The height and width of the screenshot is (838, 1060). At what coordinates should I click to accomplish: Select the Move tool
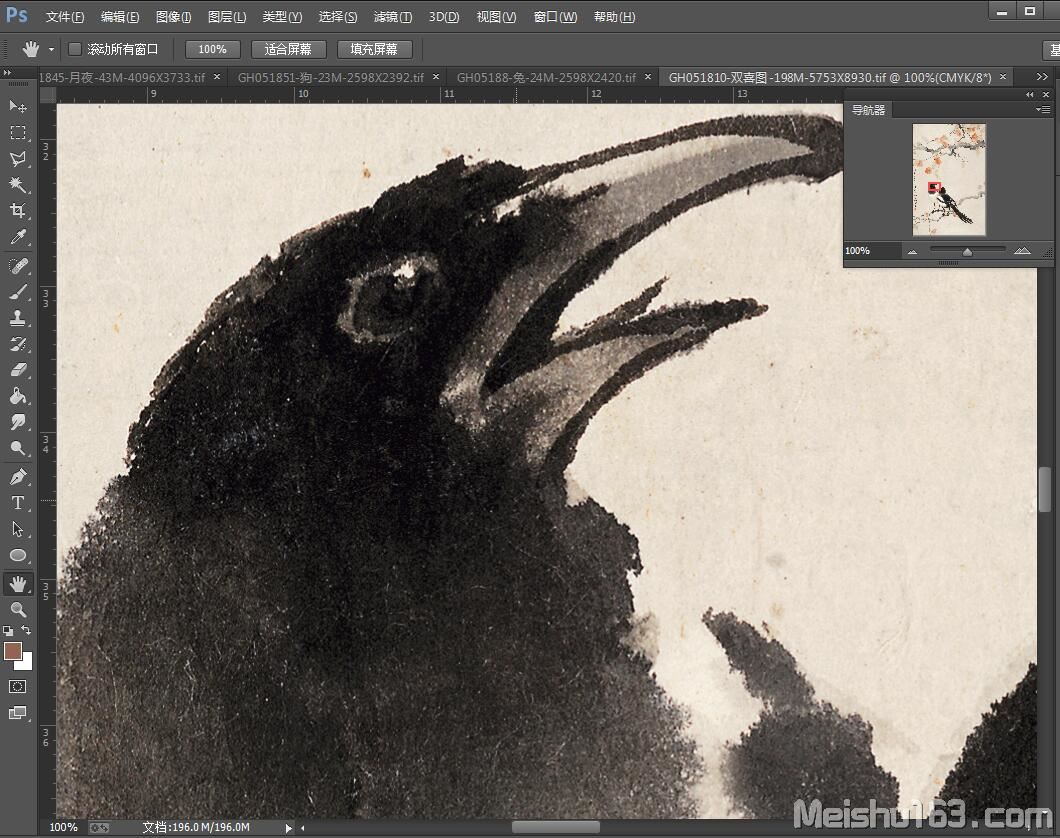click(18, 106)
